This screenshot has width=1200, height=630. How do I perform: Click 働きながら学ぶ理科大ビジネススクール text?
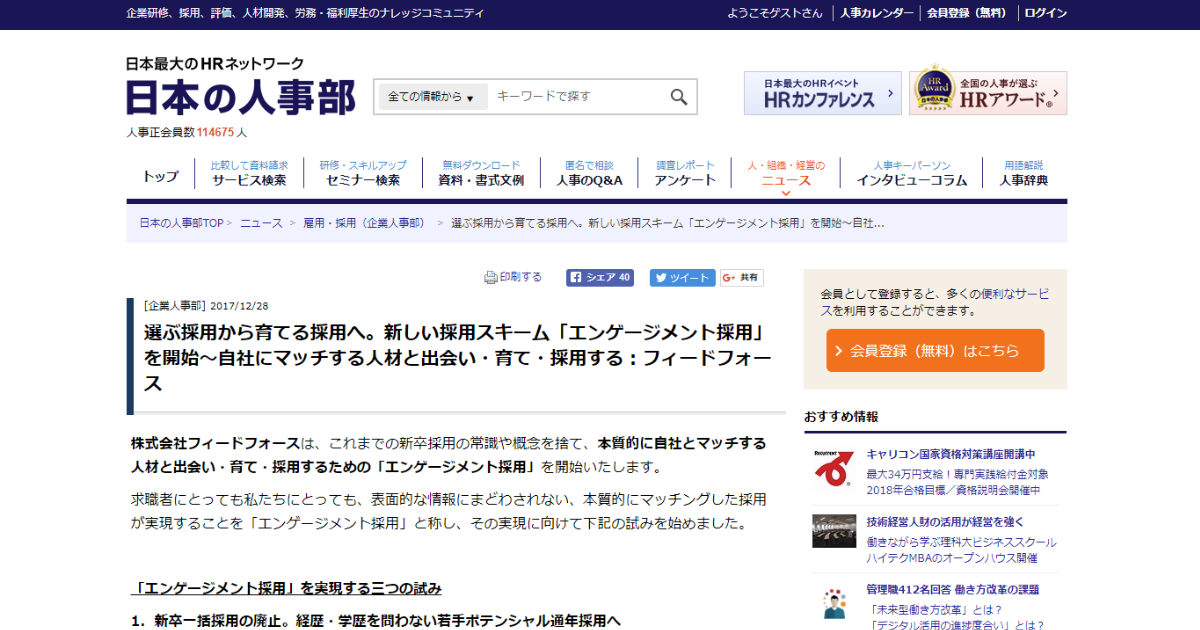pos(961,542)
